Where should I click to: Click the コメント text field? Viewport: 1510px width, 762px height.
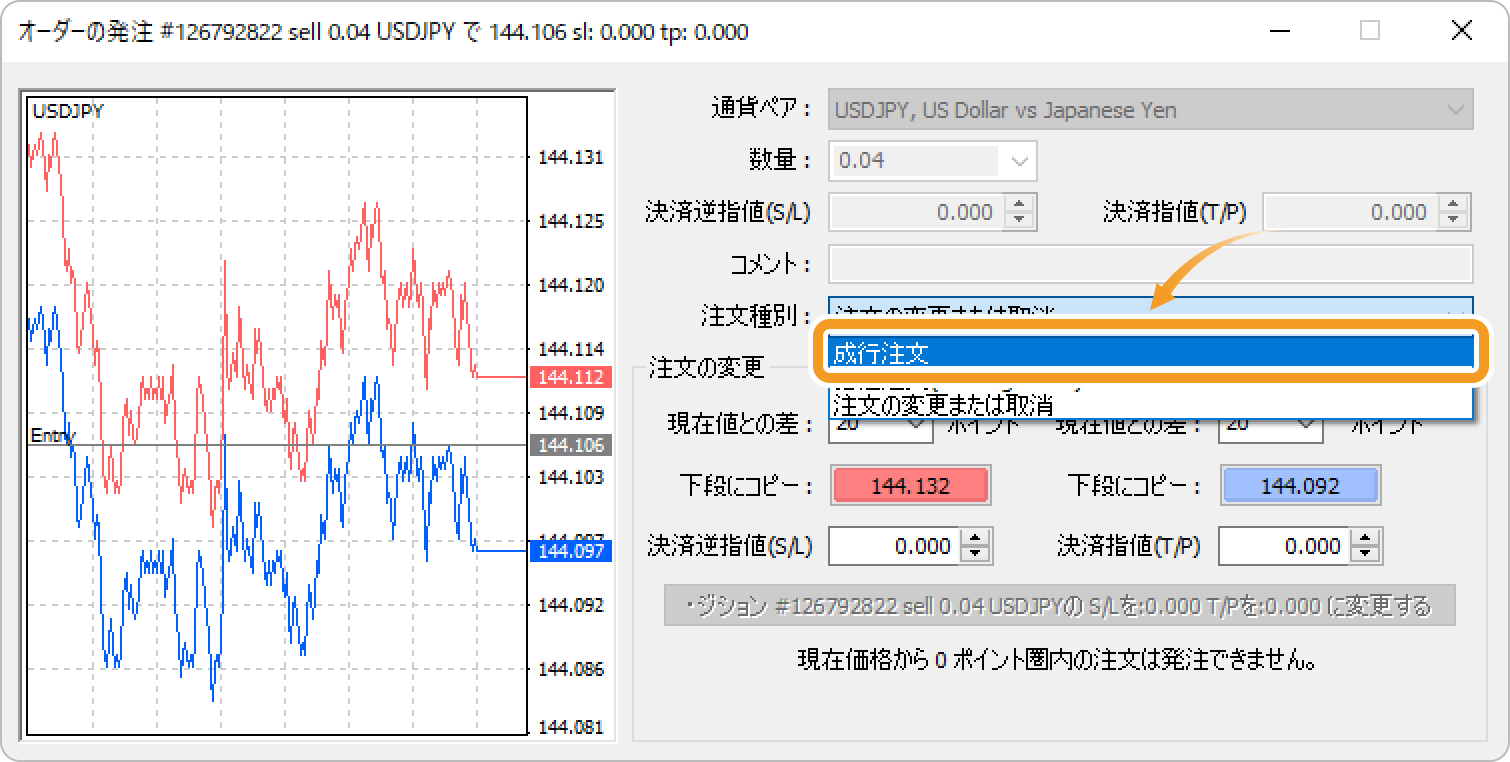1150,264
